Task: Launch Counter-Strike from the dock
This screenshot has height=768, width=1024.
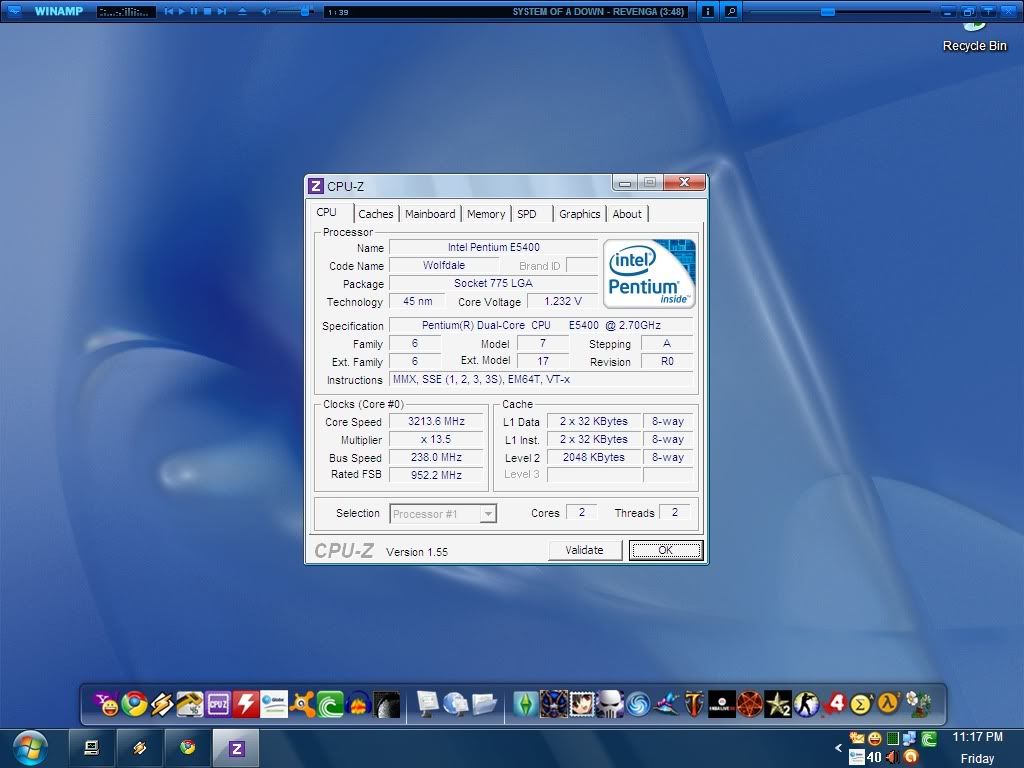Action: pyautogui.click(x=806, y=704)
